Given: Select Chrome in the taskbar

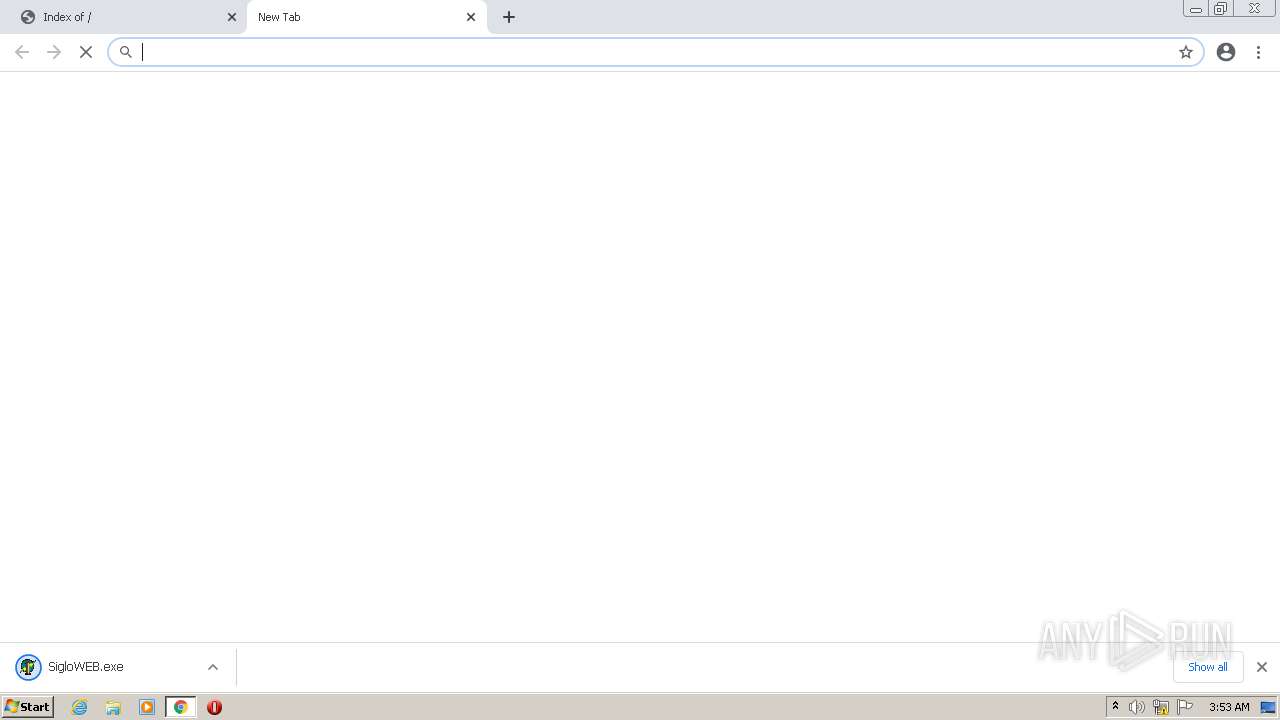Looking at the screenshot, I should pyautogui.click(x=180, y=707).
